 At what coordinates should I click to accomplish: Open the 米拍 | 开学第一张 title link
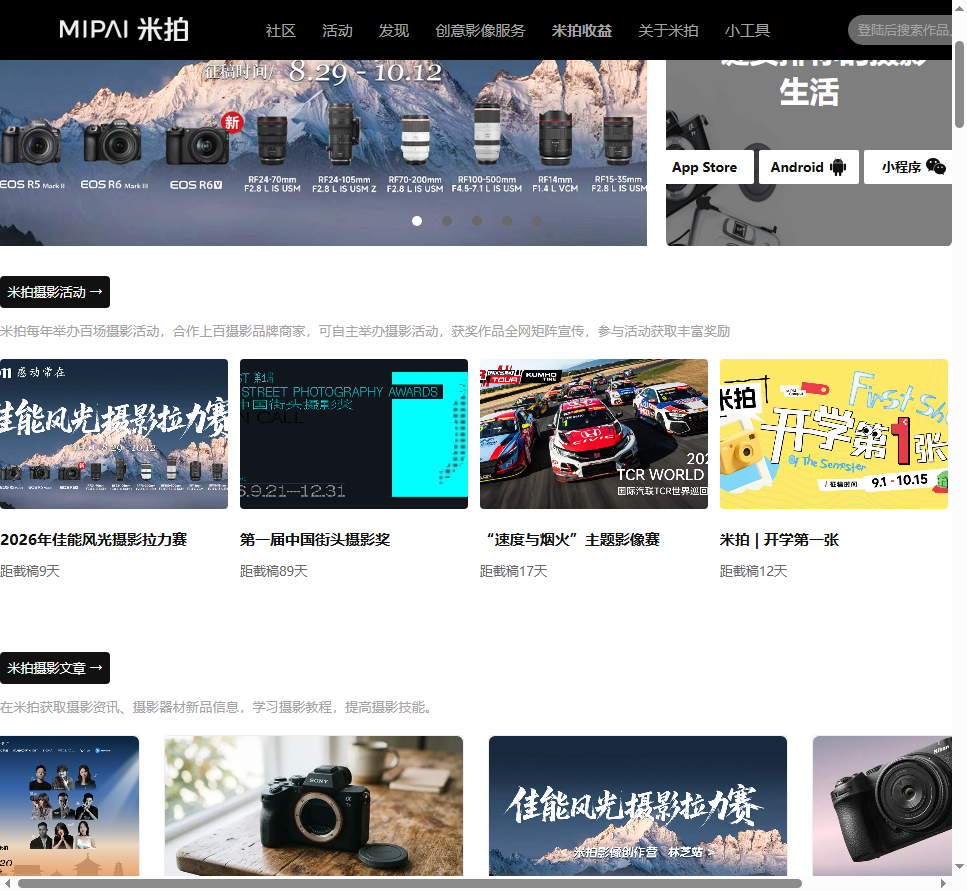[780, 540]
